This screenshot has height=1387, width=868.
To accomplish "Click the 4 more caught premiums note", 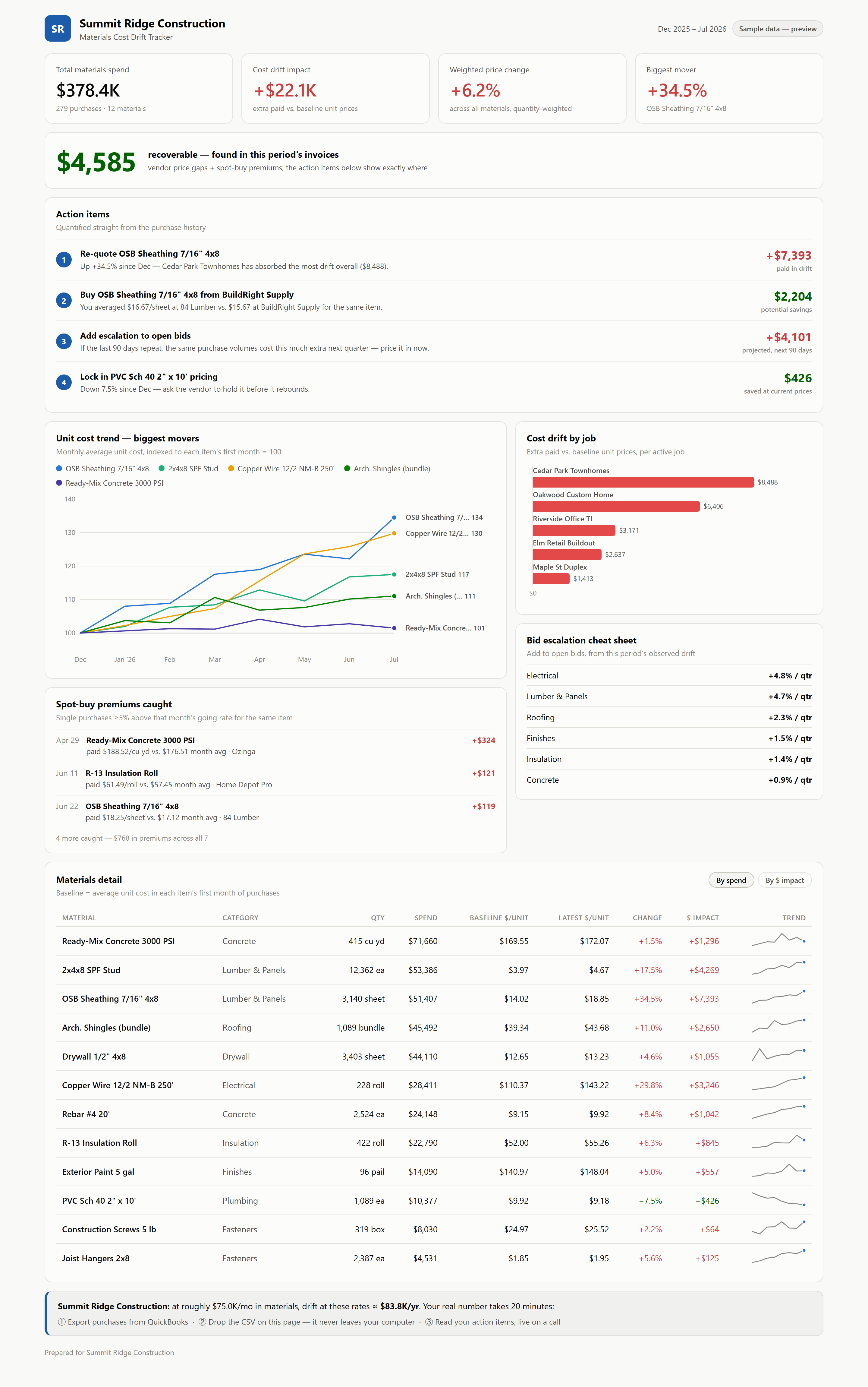I will click(132, 838).
